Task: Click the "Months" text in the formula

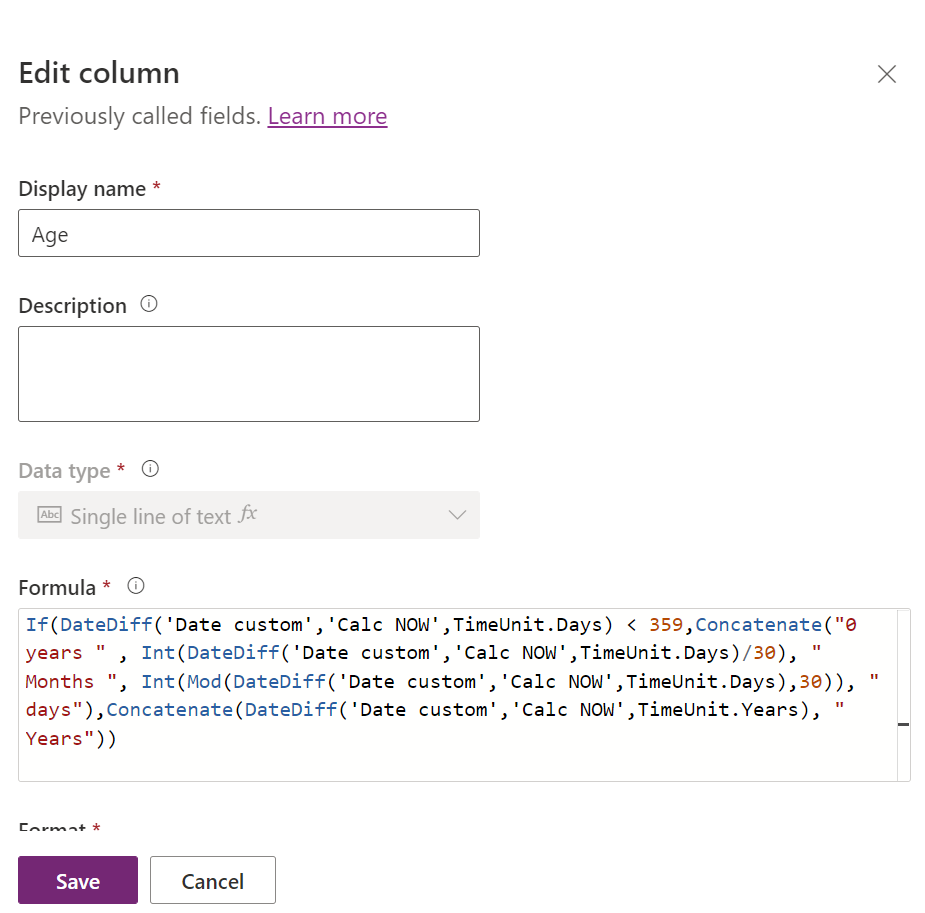Action: pyautogui.click(x=60, y=682)
